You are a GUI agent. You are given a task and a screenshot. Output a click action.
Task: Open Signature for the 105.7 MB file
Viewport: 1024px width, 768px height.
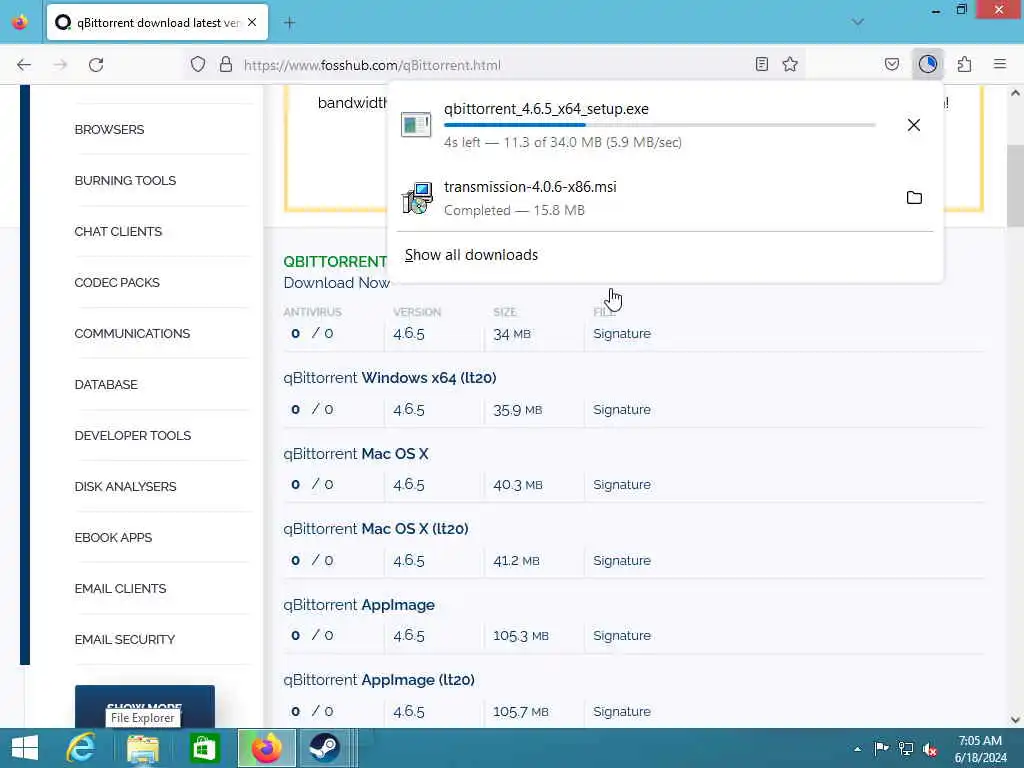coord(622,711)
